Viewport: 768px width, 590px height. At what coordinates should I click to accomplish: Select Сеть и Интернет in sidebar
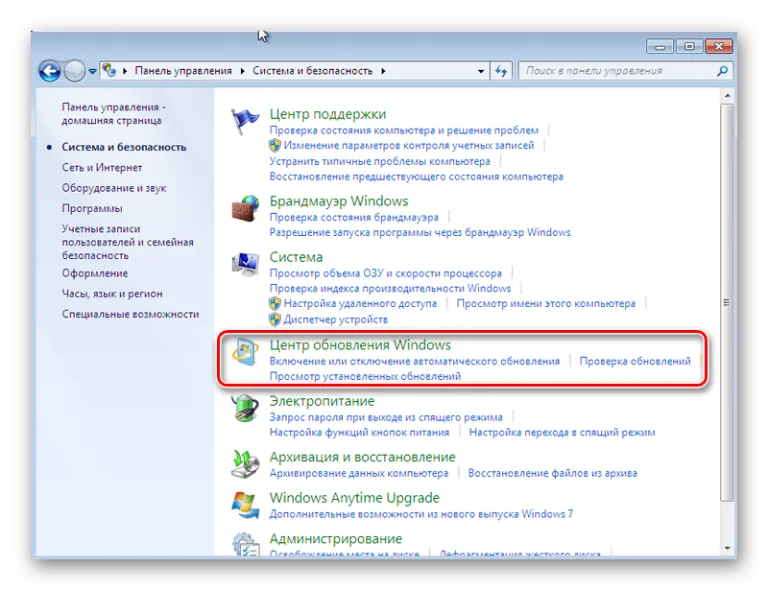[x=102, y=167]
